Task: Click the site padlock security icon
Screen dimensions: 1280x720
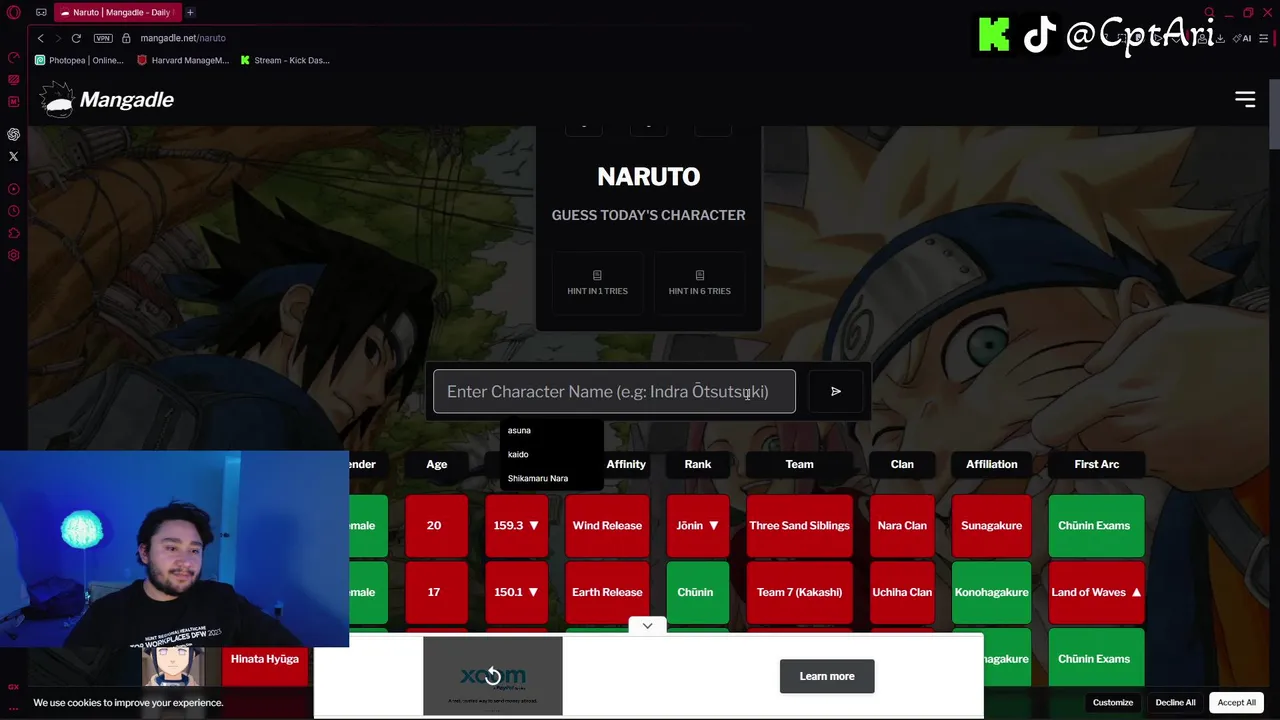Action: tap(126, 38)
